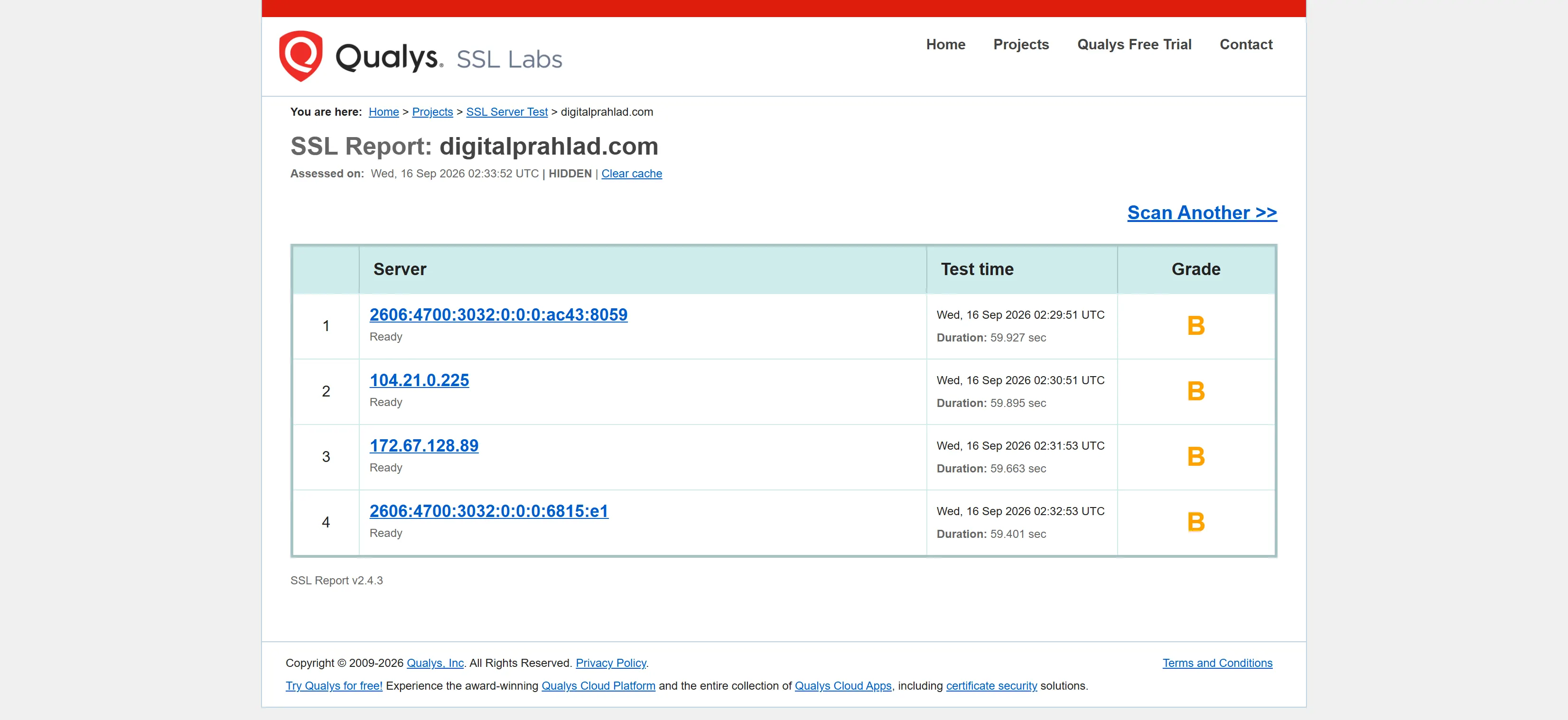Open the Privacy Policy footer link
The width and height of the screenshot is (1568, 720).
point(610,663)
